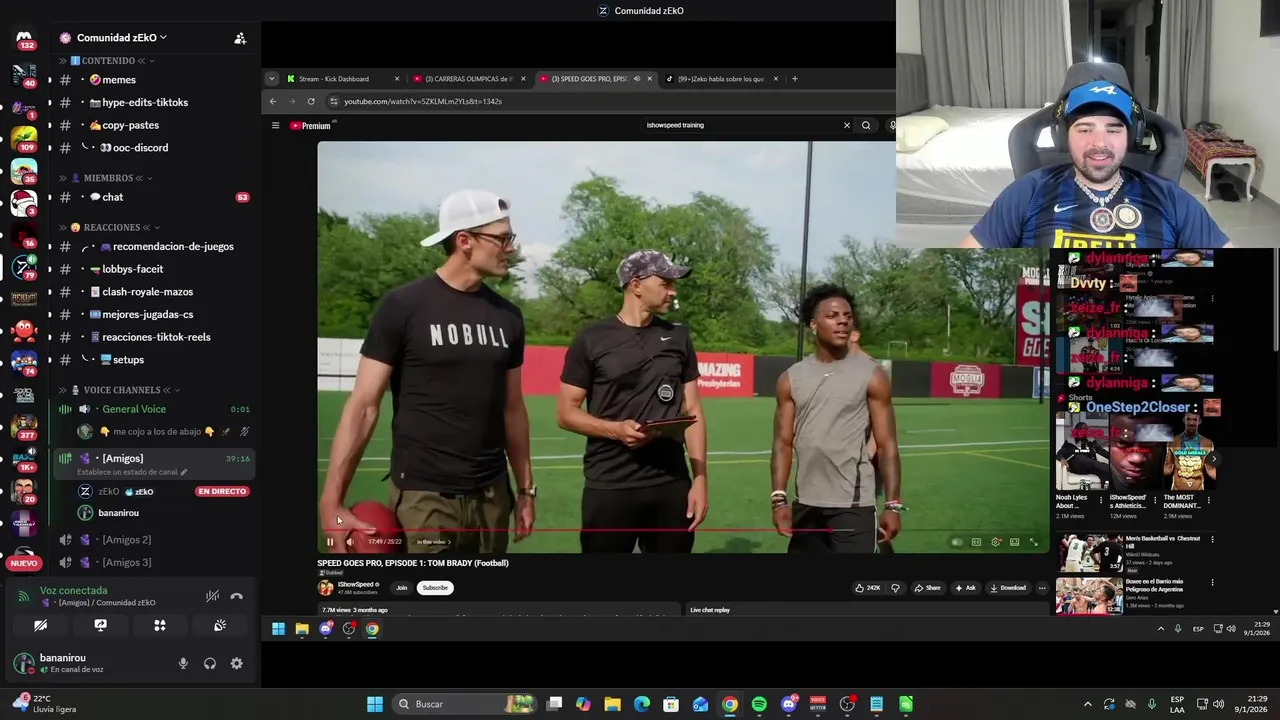The height and width of the screenshot is (720, 1280).
Task: Download the YouTube video
Action: pyautogui.click(x=1007, y=588)
